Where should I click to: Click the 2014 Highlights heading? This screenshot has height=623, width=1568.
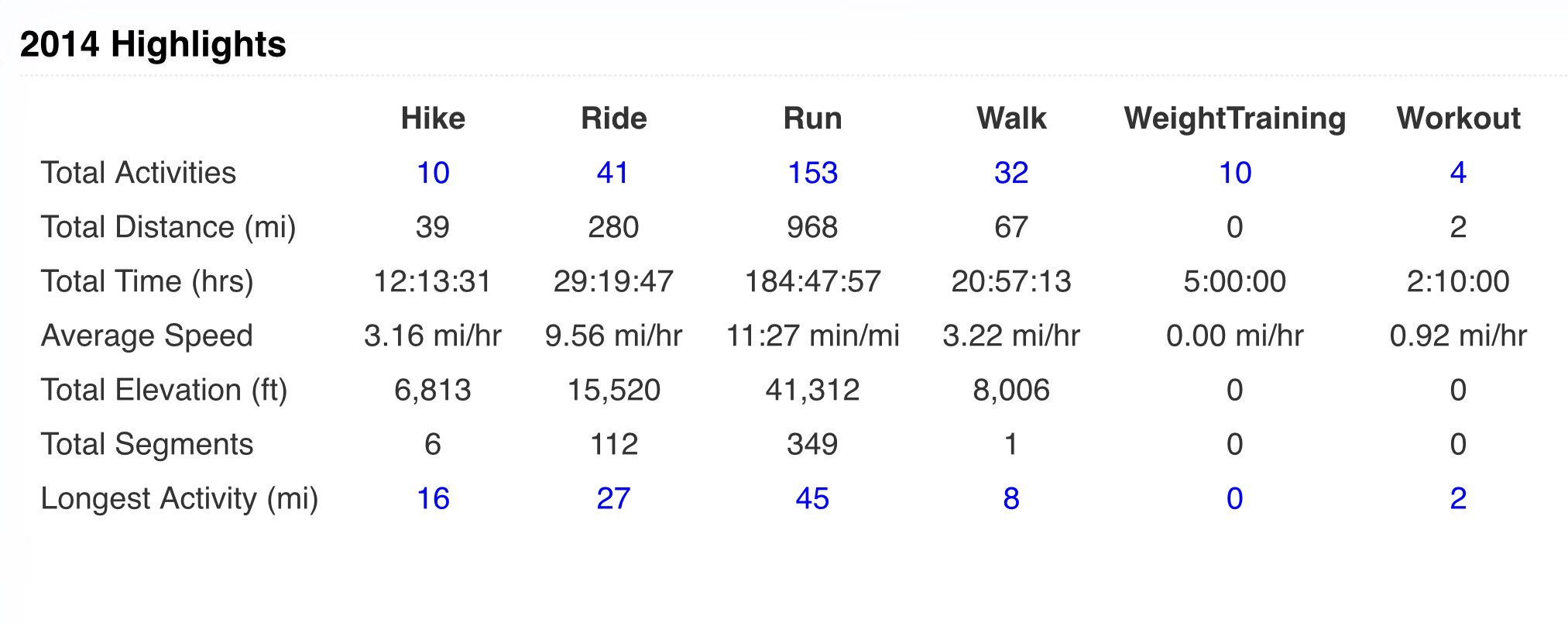click(153, 44)
